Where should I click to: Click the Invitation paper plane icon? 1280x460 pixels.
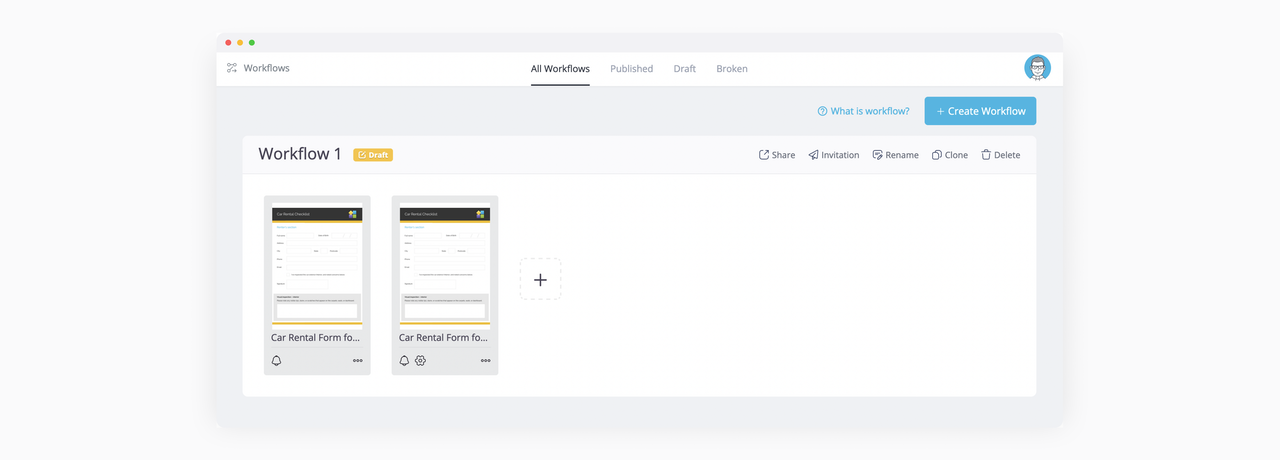click(x=814, y=155)
